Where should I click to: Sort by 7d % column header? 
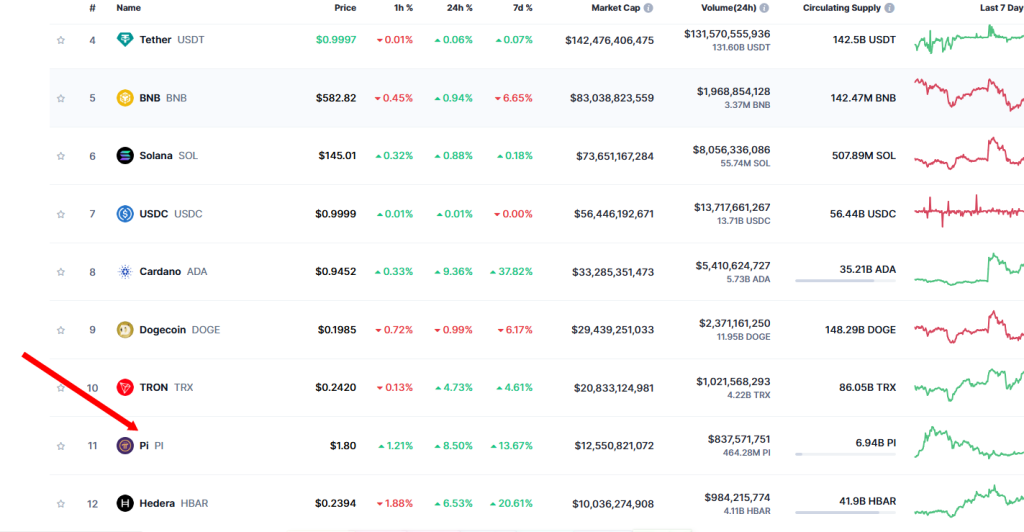tap(522, 8)
